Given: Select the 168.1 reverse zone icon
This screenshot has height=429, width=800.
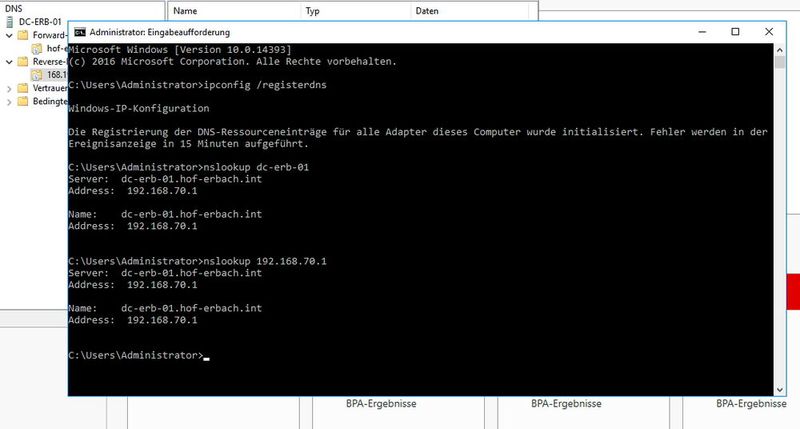Looking at the screenshot, I should (37, 75).
